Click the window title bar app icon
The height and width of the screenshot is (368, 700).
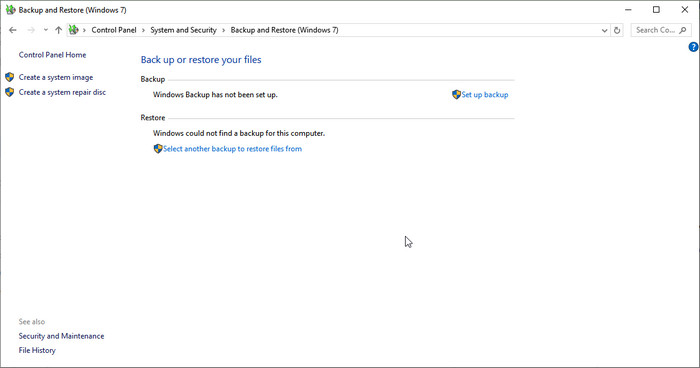[10, 9]
